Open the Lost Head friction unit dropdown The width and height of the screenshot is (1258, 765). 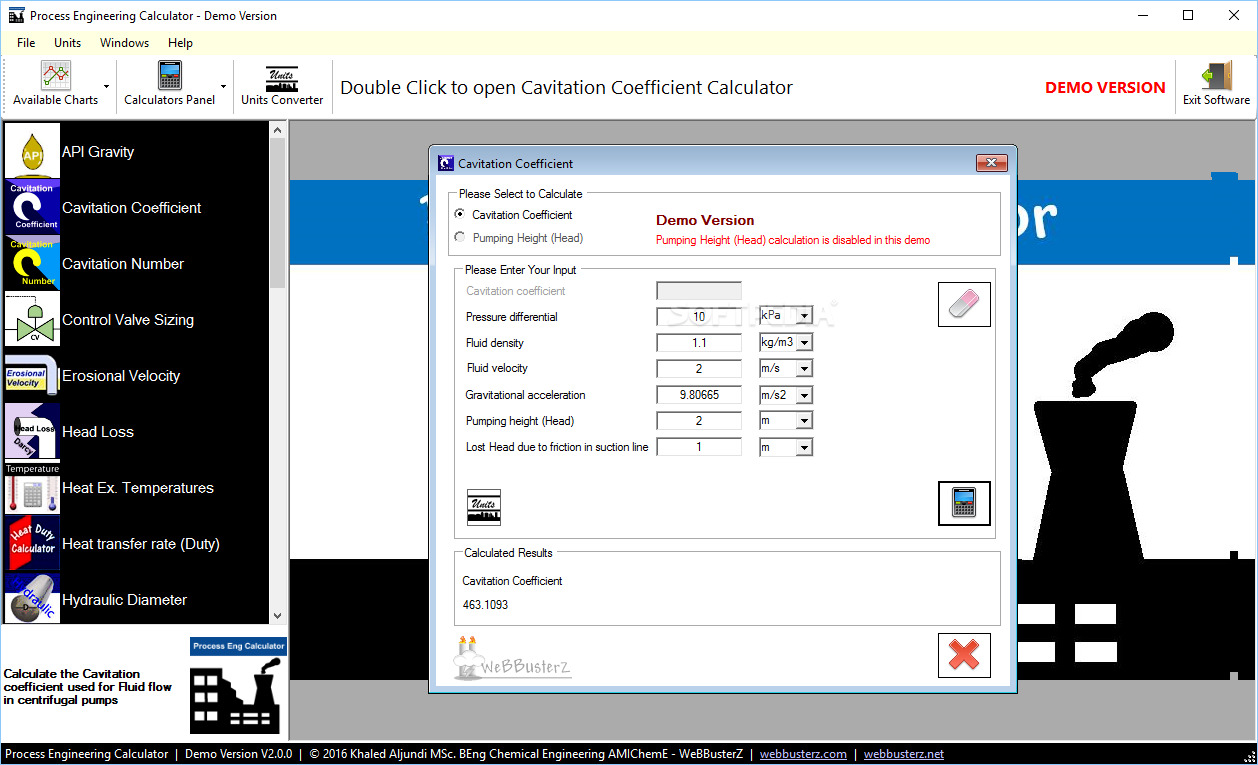point(804,446)
